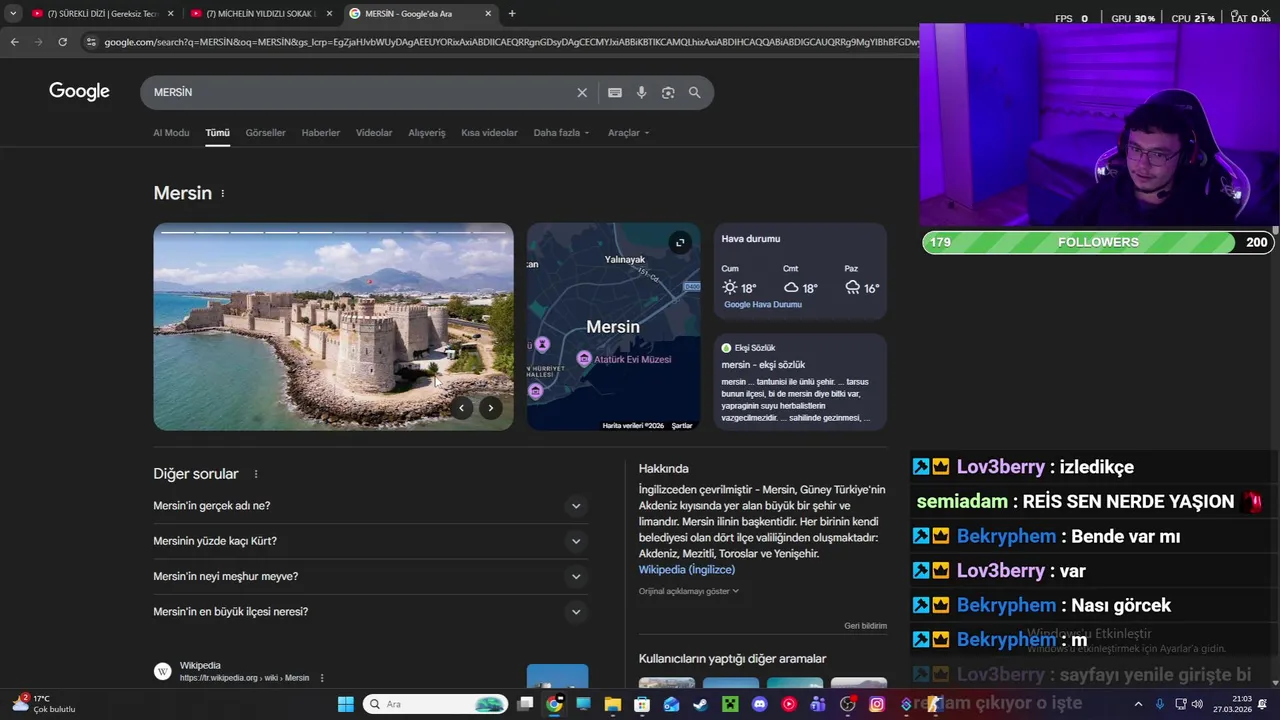Show previous Mersin photo with left arrow

pos(461,407)
